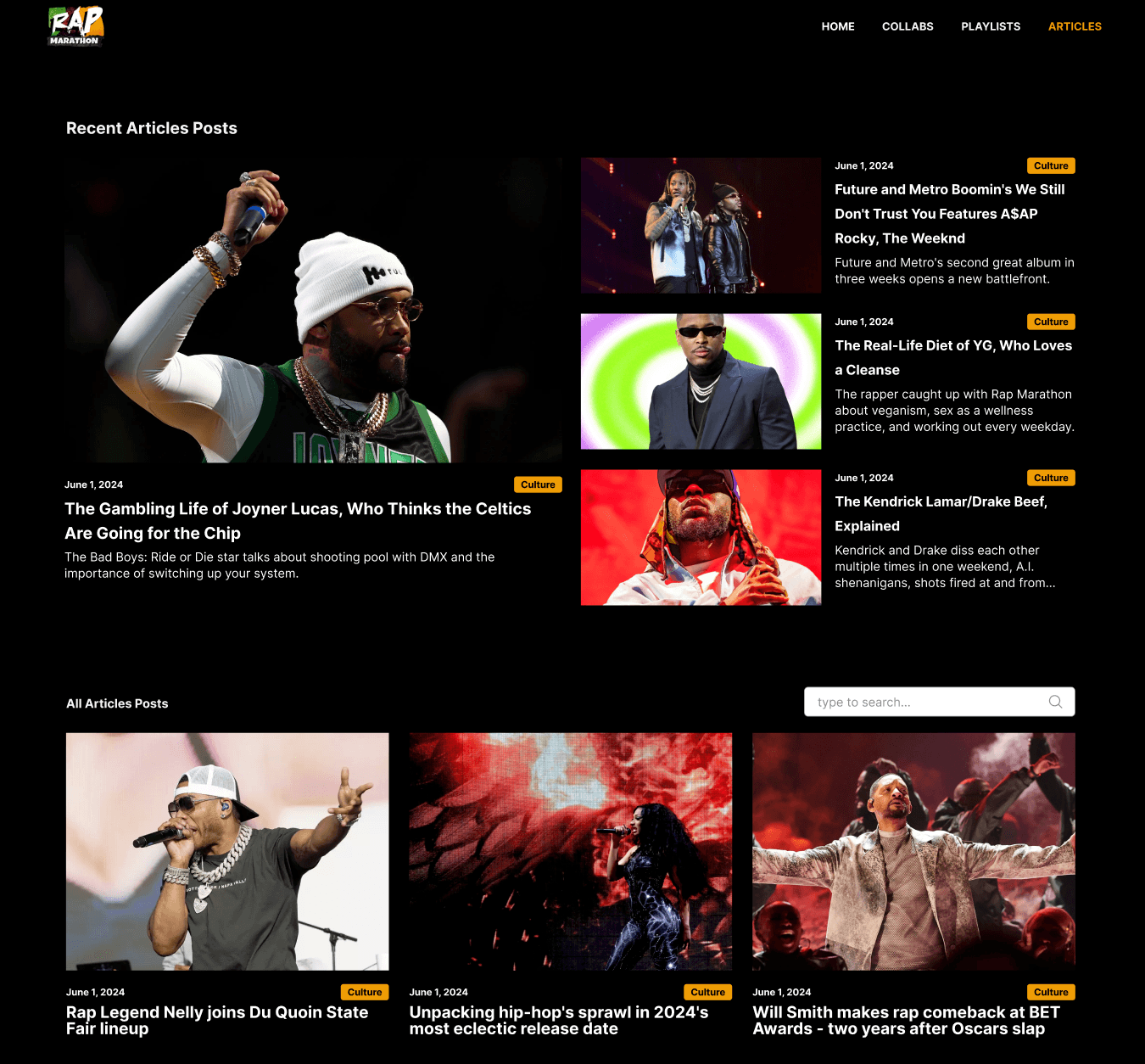1145x1064 pixels.
Task: Click the YG green swirl thumbnail
Action: (701, 381)
